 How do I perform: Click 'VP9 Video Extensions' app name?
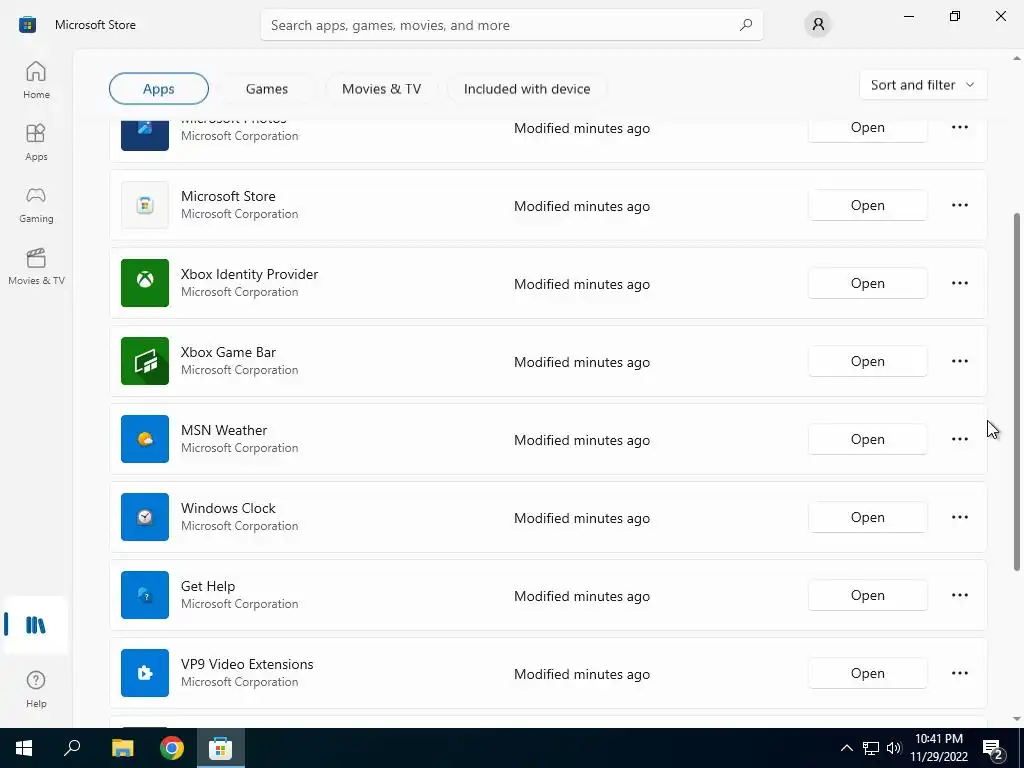coord(247,664)
